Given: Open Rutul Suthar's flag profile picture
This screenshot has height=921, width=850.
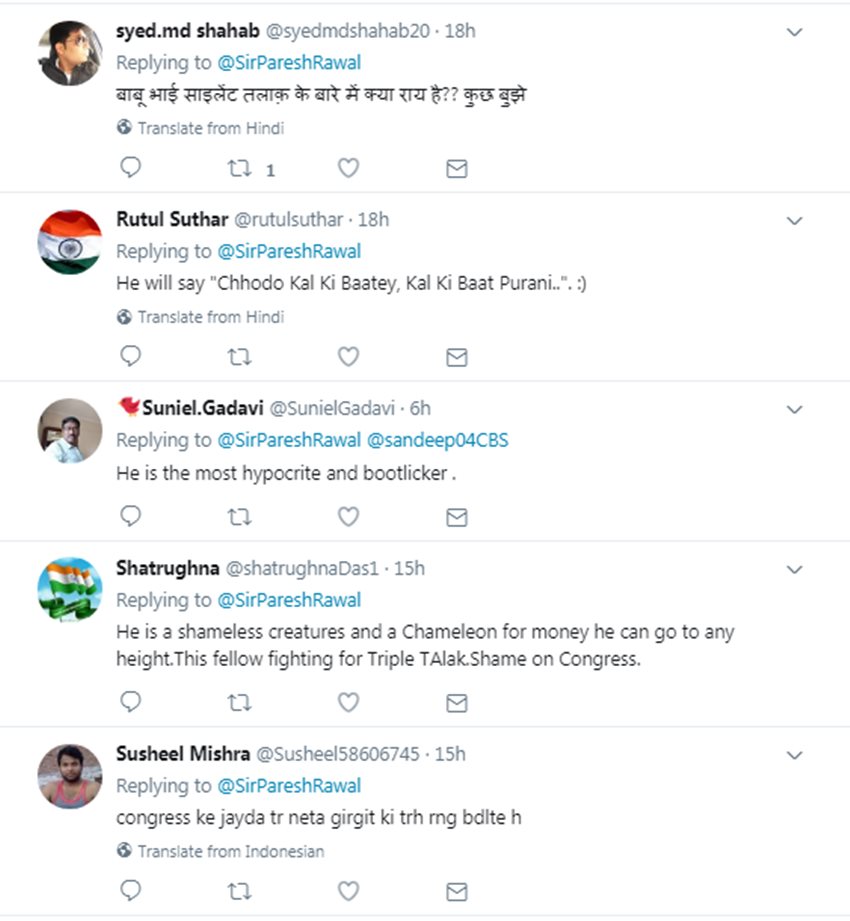Looking at the screenshot, I should coord(70,241).
